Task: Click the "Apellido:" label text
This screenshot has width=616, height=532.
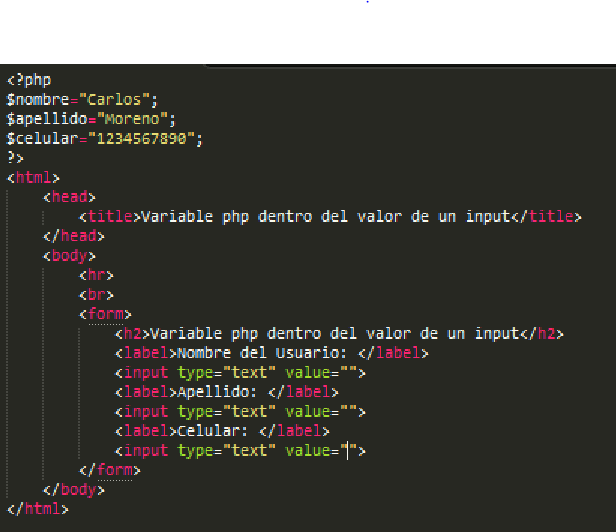Action: pyautogui.click(x=217, y=392)
